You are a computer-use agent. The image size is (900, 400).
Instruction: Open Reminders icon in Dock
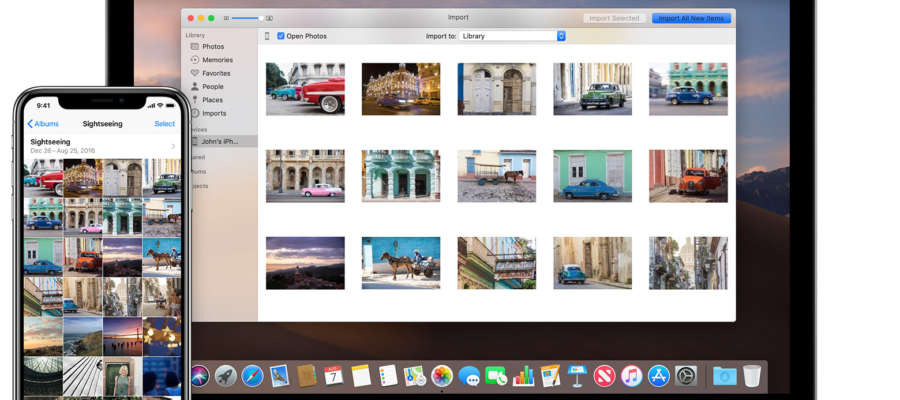pos(388,376)
